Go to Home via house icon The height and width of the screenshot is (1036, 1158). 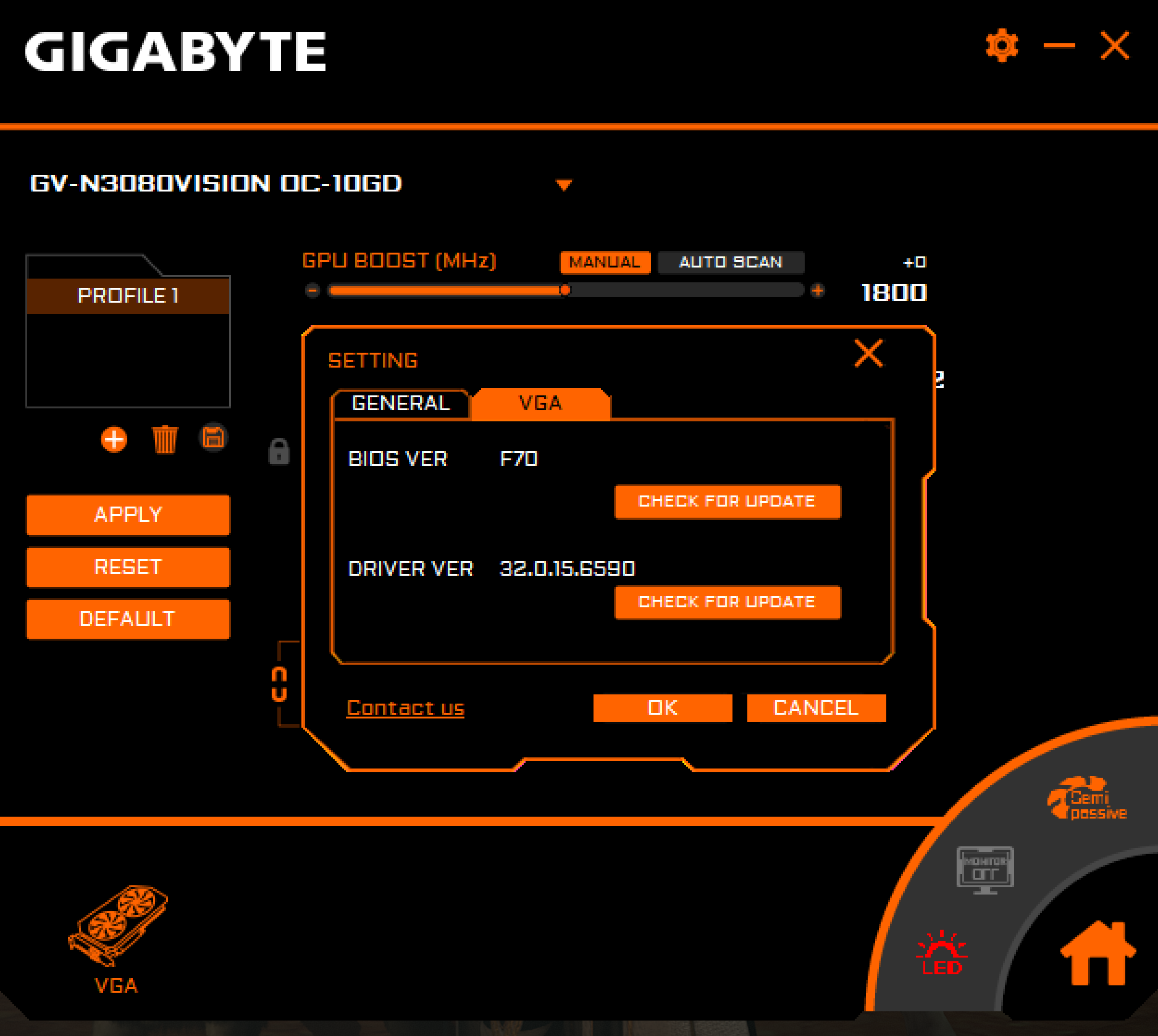[1098, 954]
